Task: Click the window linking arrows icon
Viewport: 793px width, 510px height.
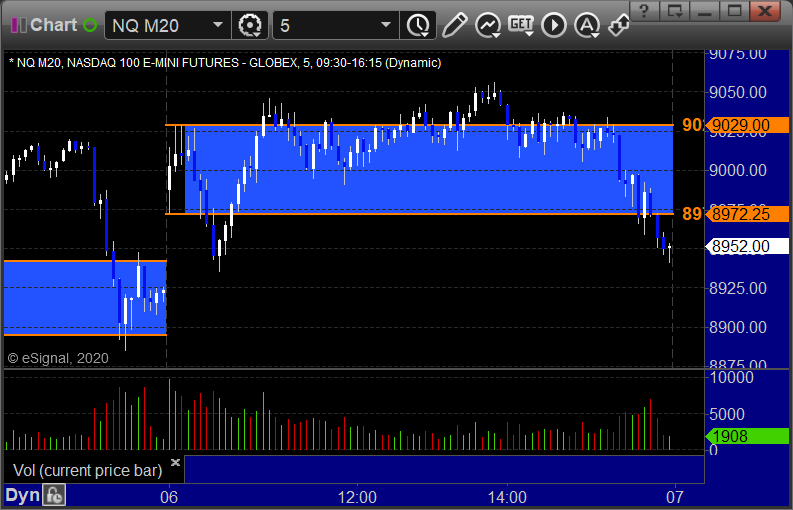Action: click(619, 25)
